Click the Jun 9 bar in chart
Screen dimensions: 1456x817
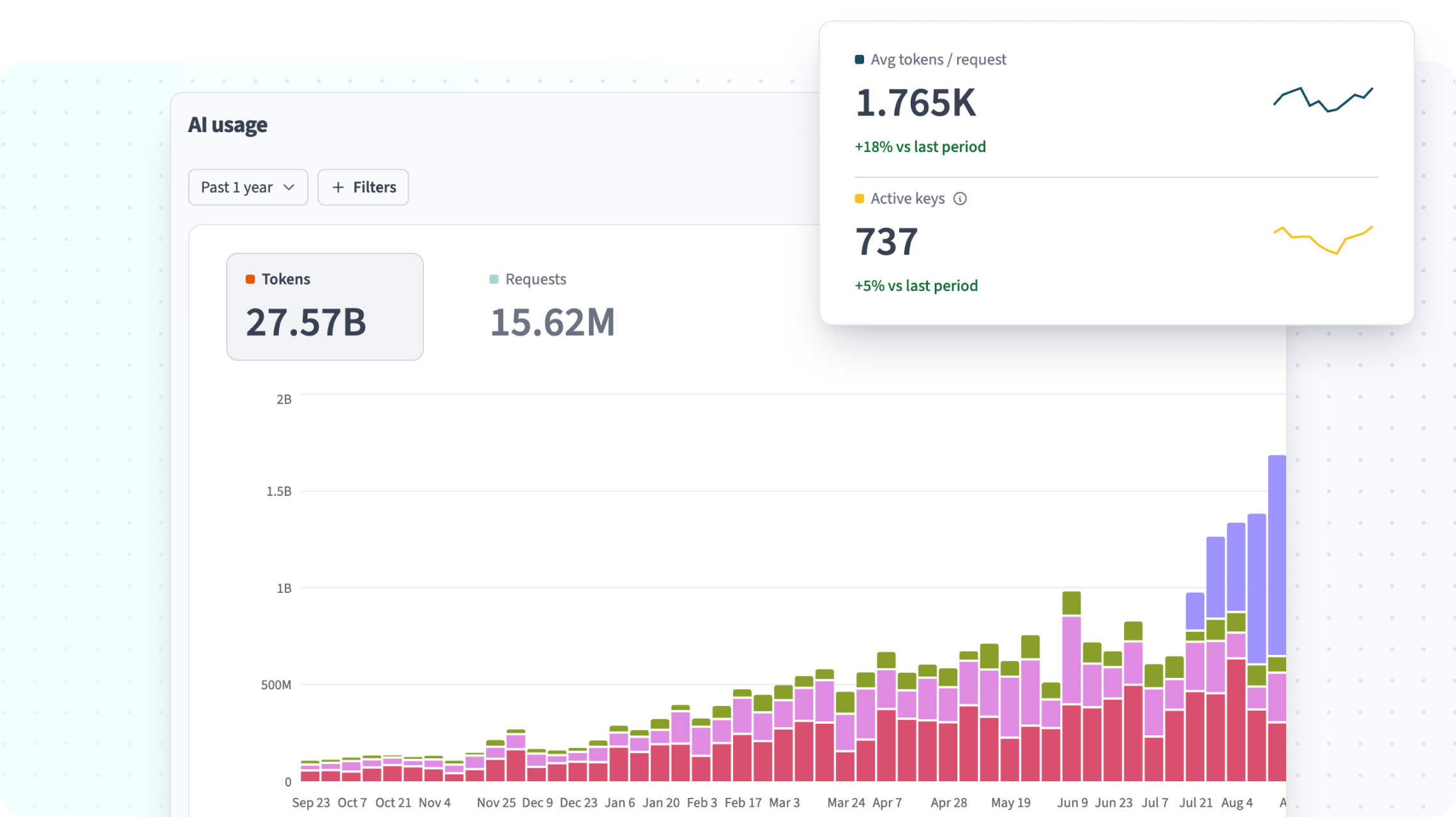pyautogui.click(x=1072, y=686)
